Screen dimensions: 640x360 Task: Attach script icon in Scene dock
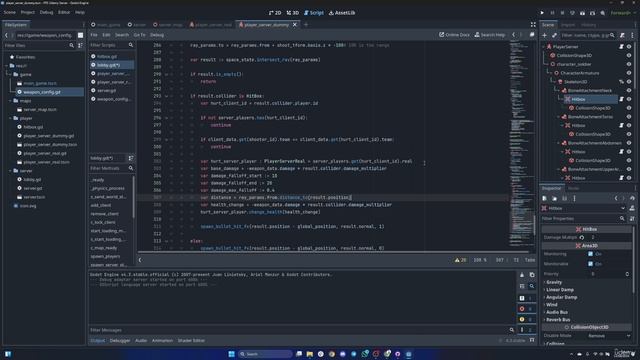click(x=622, y=36)
